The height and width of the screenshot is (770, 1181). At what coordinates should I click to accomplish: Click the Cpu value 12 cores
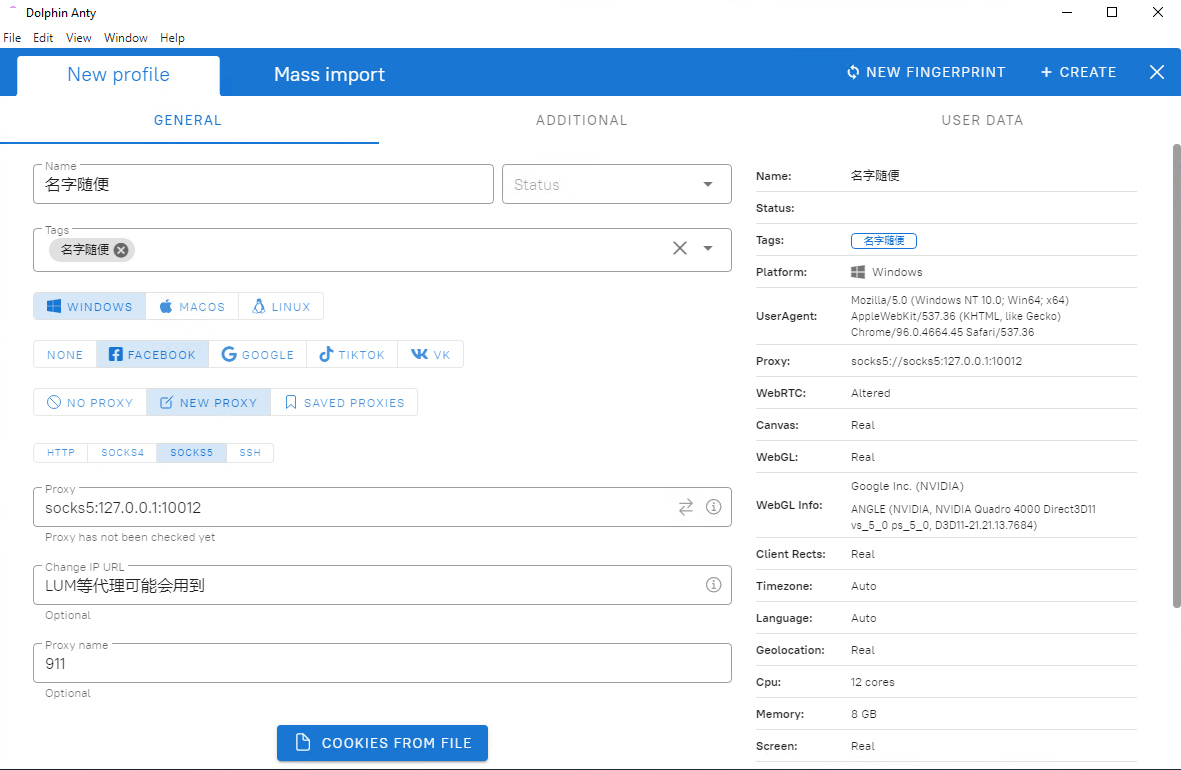[x=873, y=683]
